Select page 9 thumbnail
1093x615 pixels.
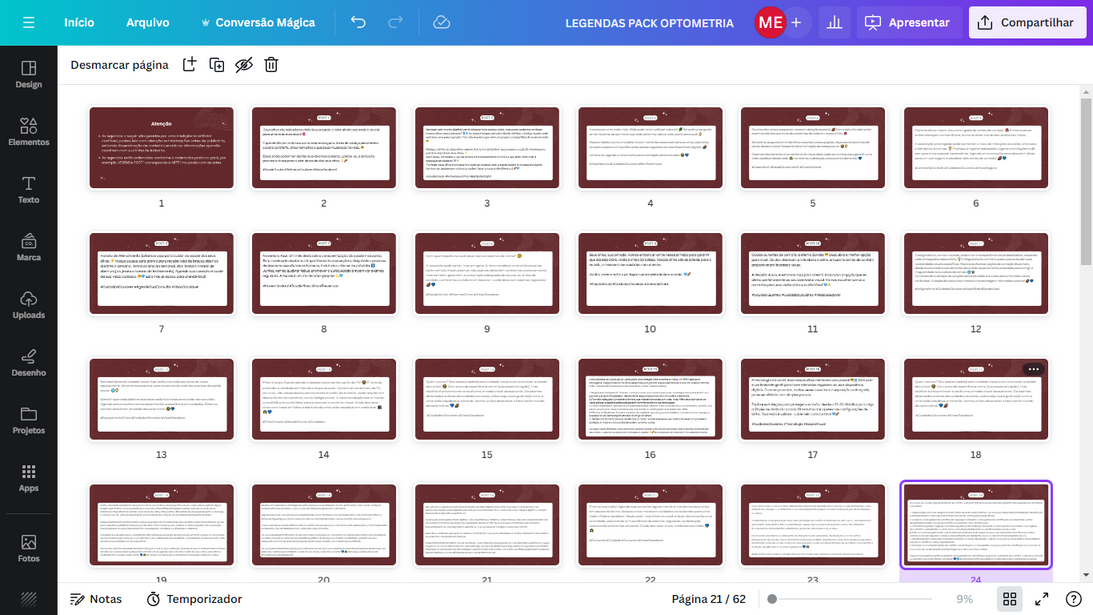[487, 273]
